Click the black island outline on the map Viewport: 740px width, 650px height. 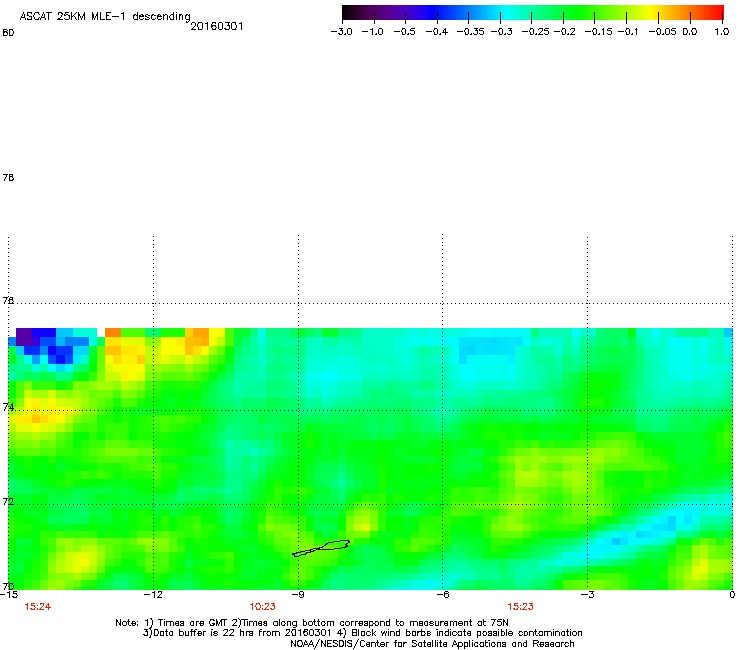pos(321,549)
